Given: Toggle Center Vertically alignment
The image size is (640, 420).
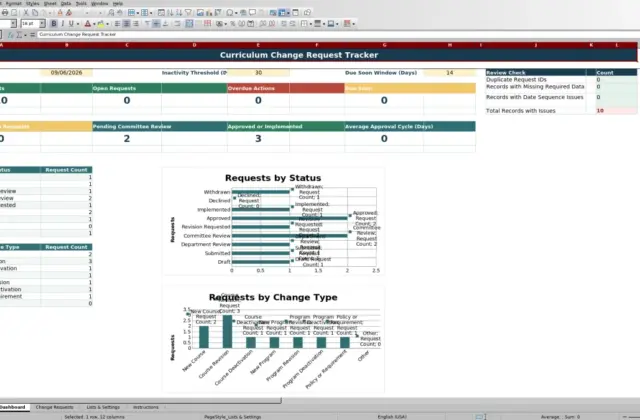Looking at the screenshot, I should pyautogui.click(x=156, y=24).
